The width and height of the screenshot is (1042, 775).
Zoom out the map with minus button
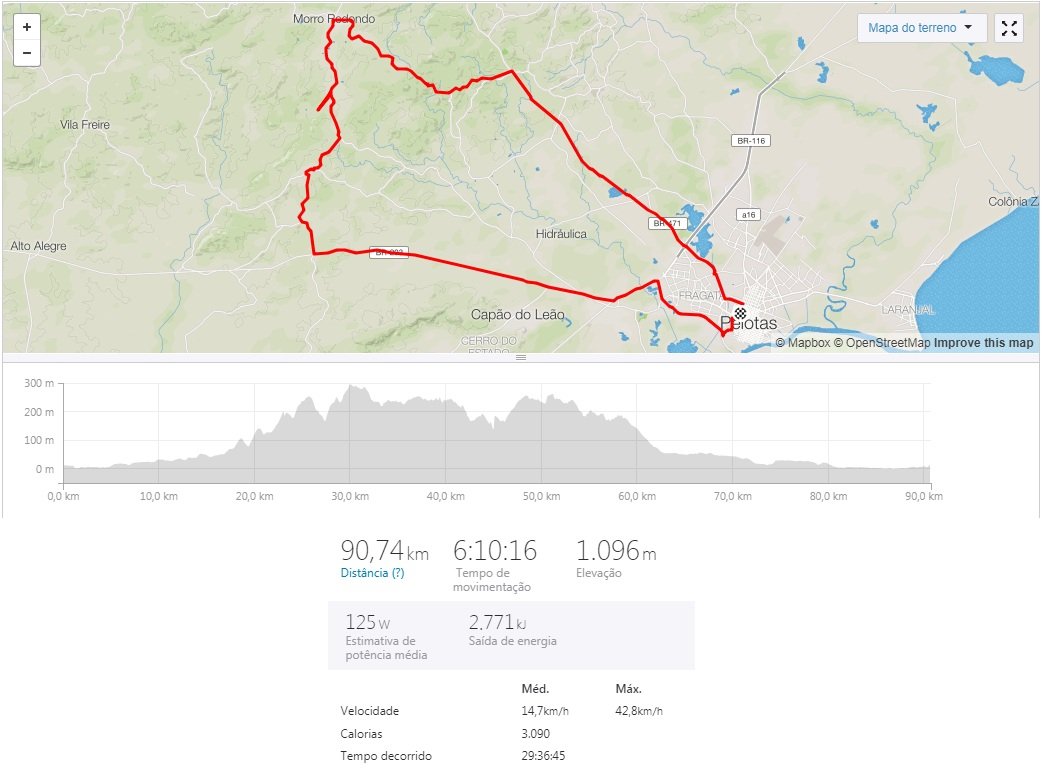pyautogui.click(x=27, y=53)
